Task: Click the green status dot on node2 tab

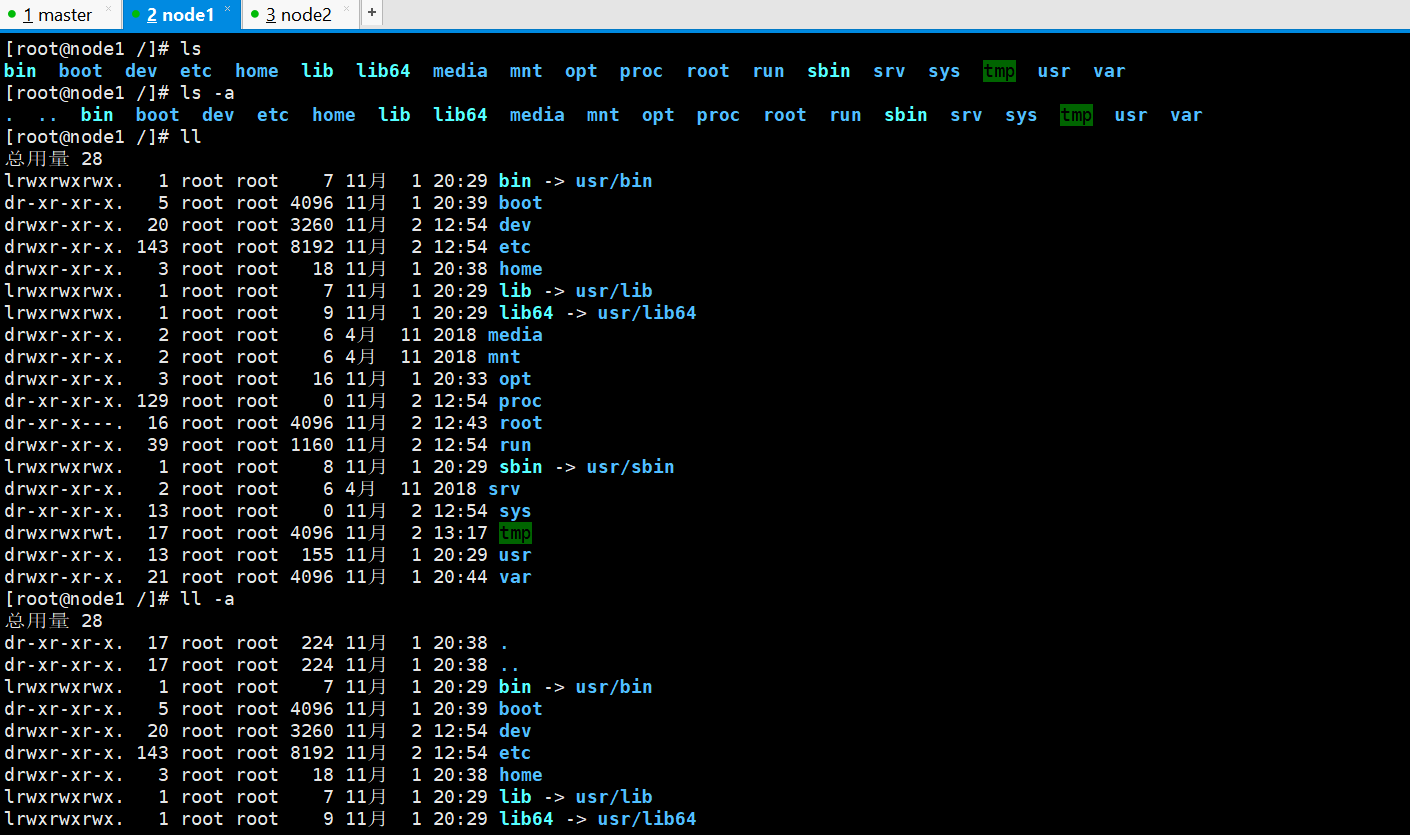Action: point(256,14)
